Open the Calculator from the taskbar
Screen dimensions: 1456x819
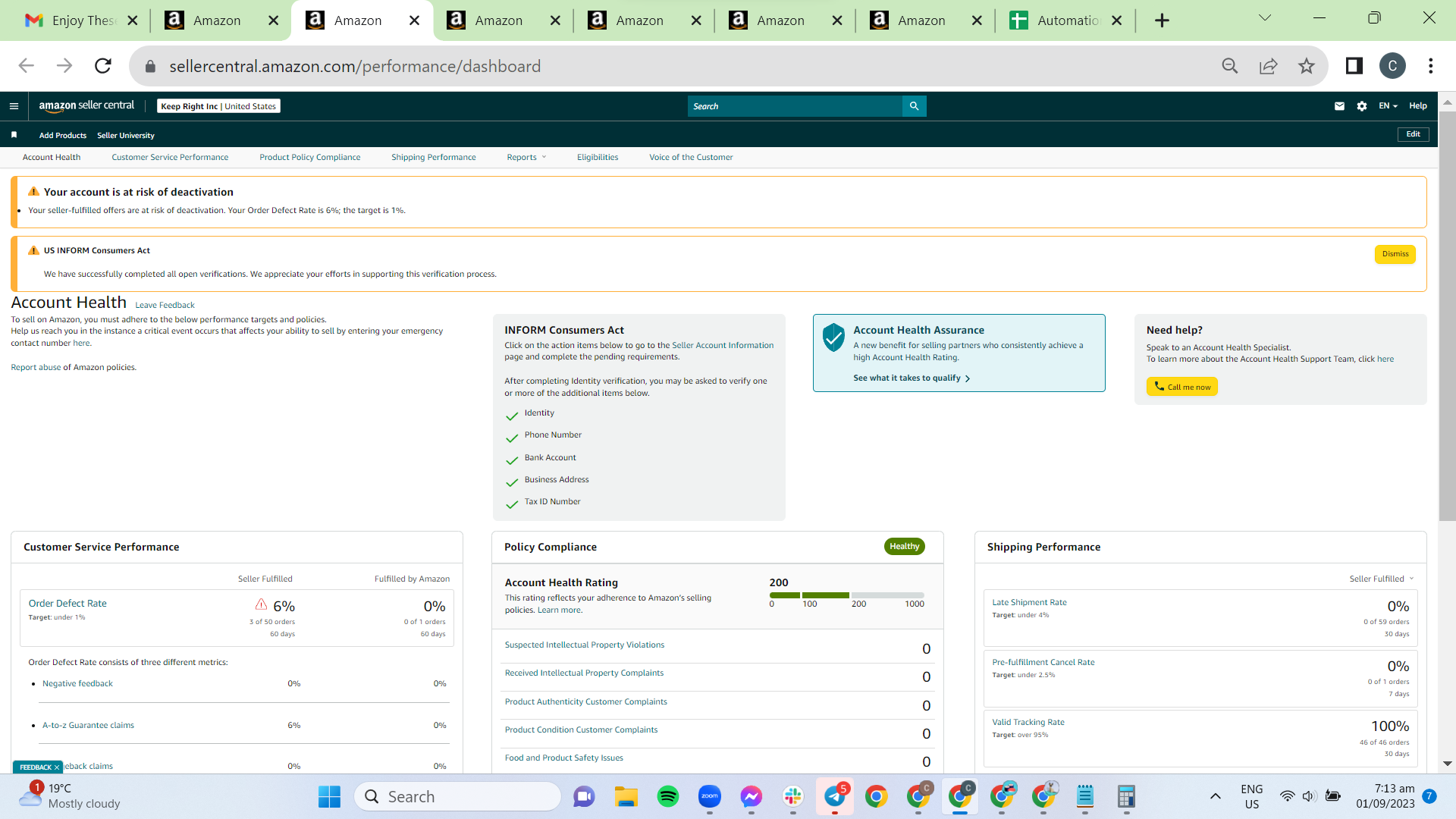[x=1126, y=796]
